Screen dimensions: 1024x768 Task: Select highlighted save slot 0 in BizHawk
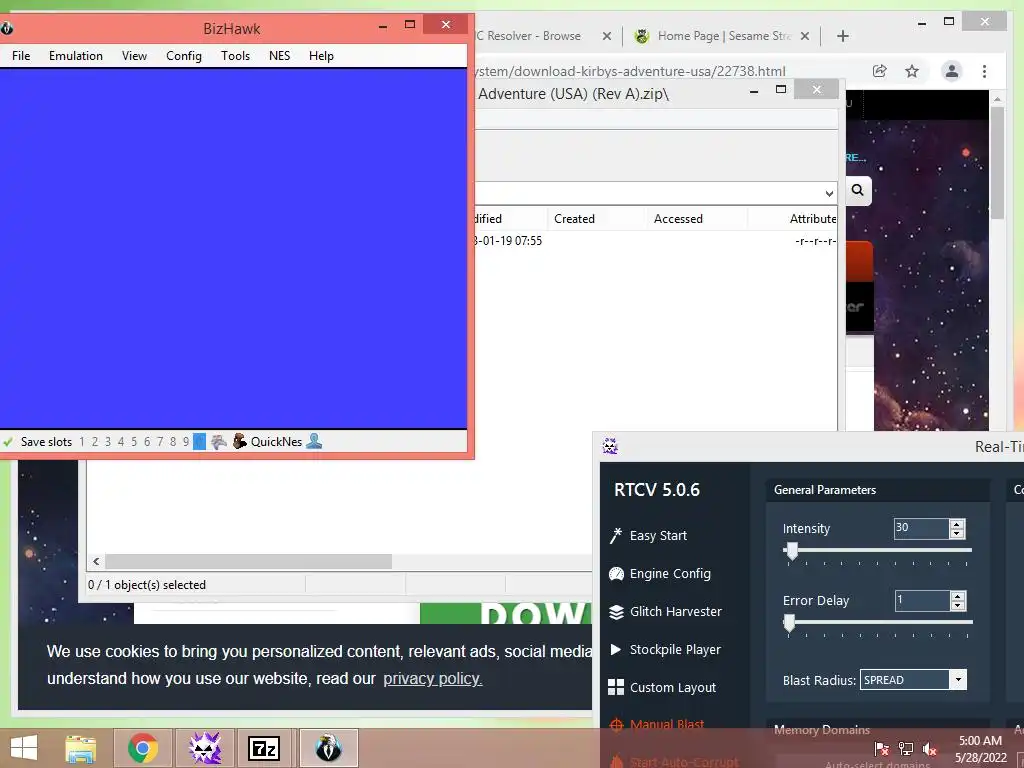(199, 442)
